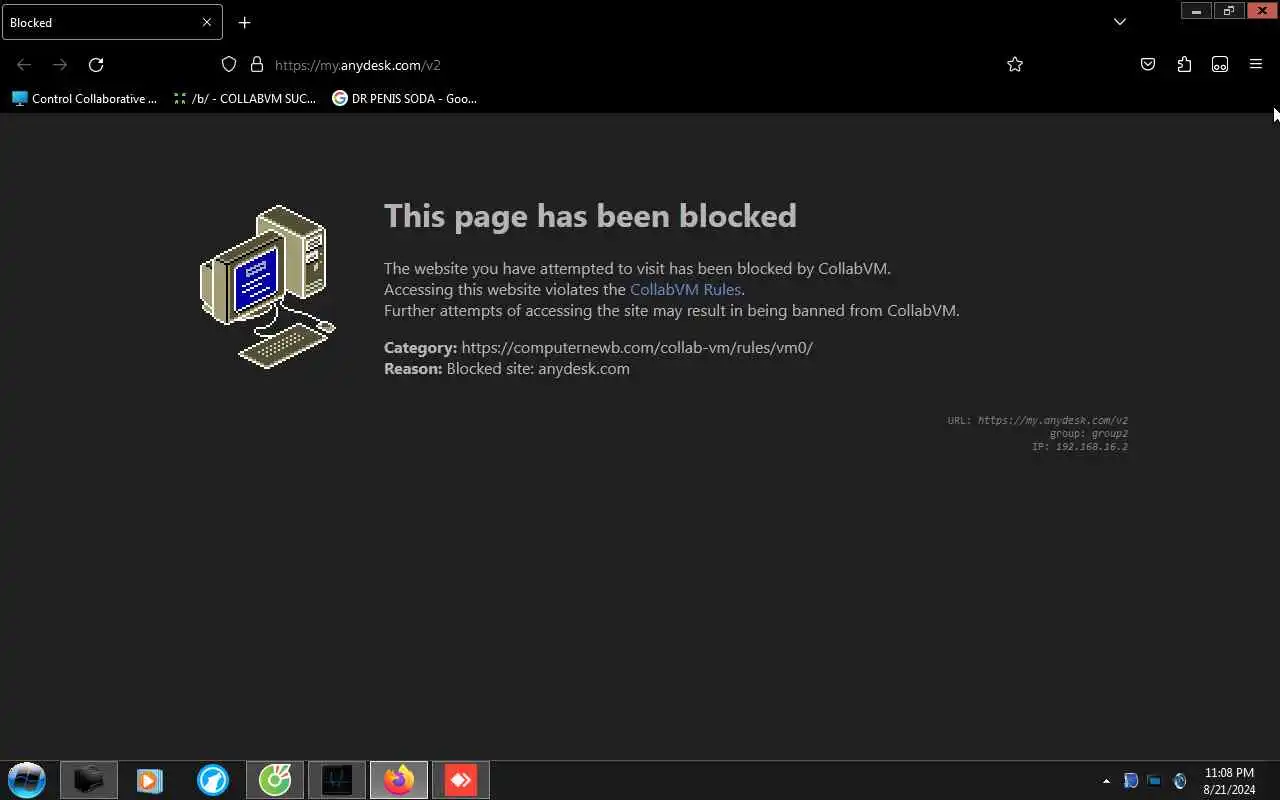Open the green disc taskbar app
This screenshot has height=800, width=1280.
pyautogui.click(x=275, y=780)
